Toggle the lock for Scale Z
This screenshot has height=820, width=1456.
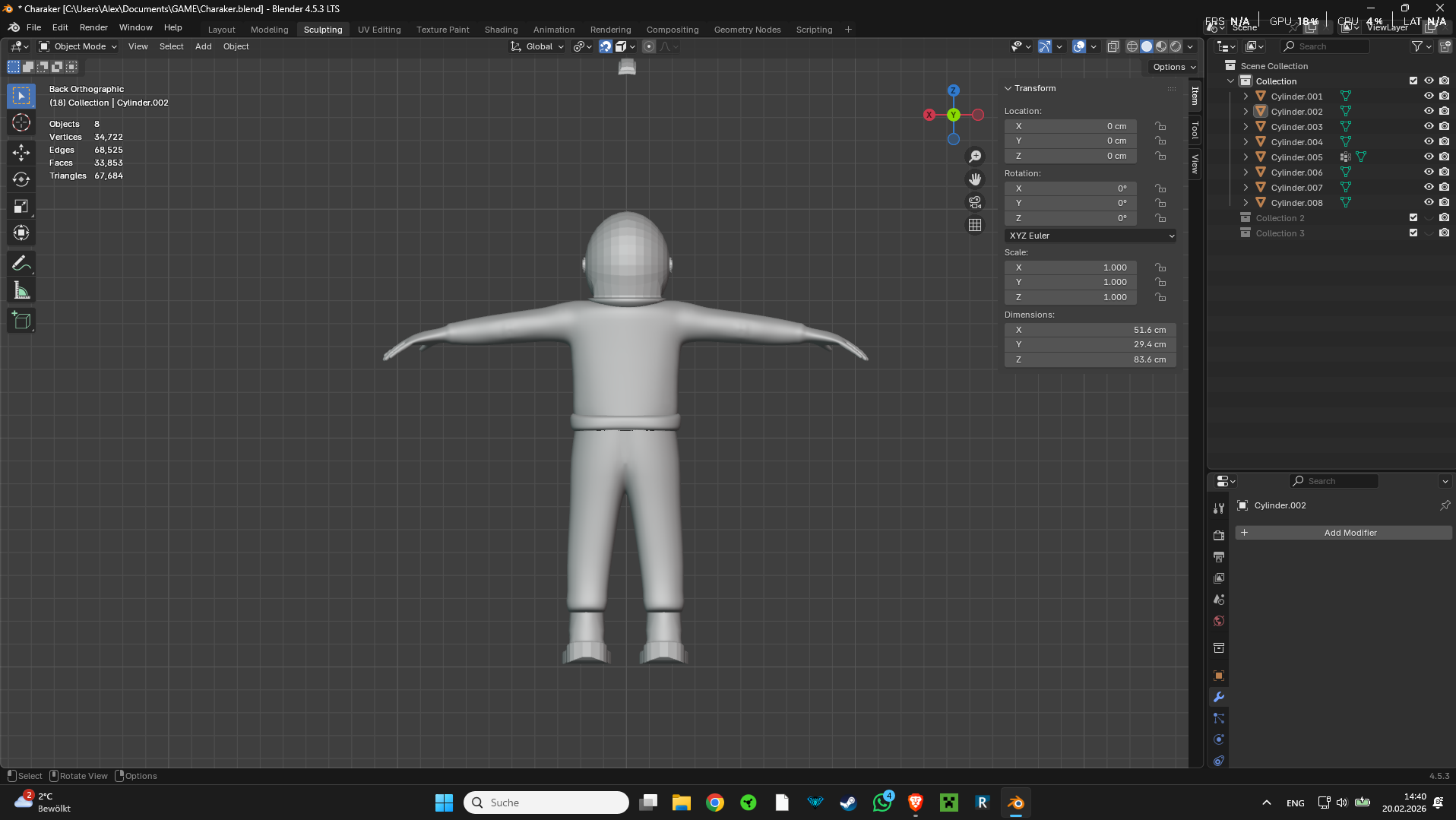(1160, 297)
